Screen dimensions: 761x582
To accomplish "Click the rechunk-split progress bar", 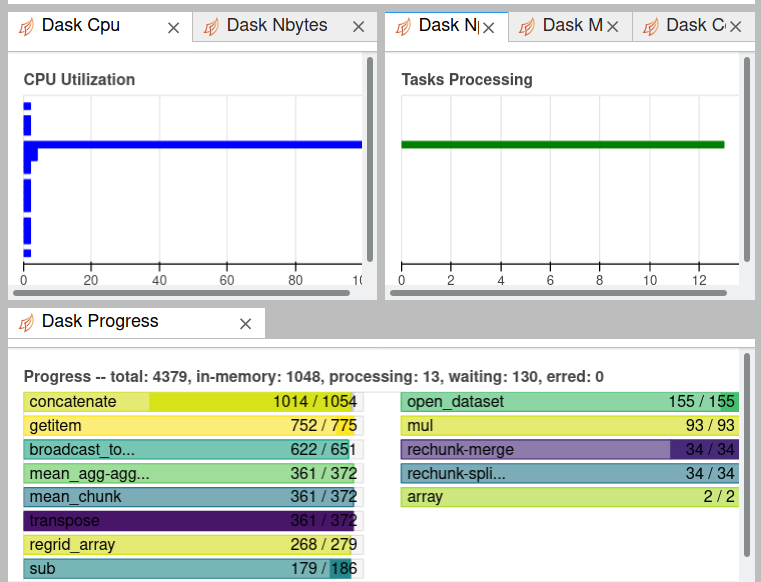I will (570, 473).
